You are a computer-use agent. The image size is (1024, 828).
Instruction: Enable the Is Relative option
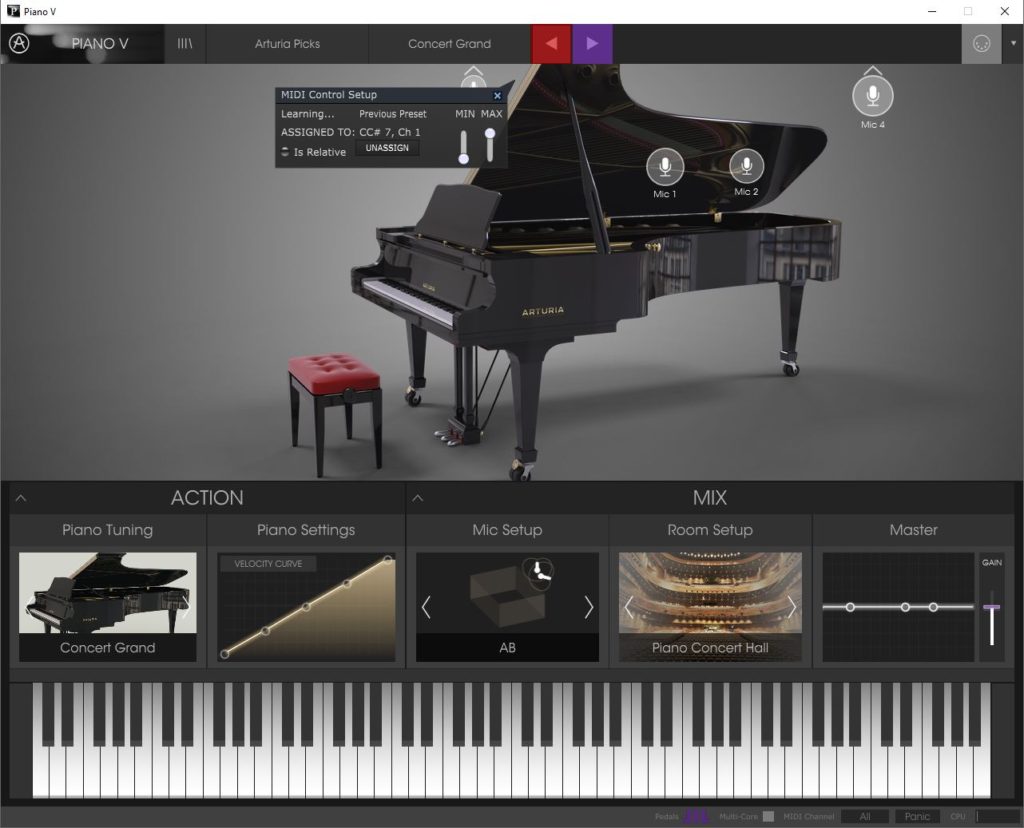coord(285,152)
